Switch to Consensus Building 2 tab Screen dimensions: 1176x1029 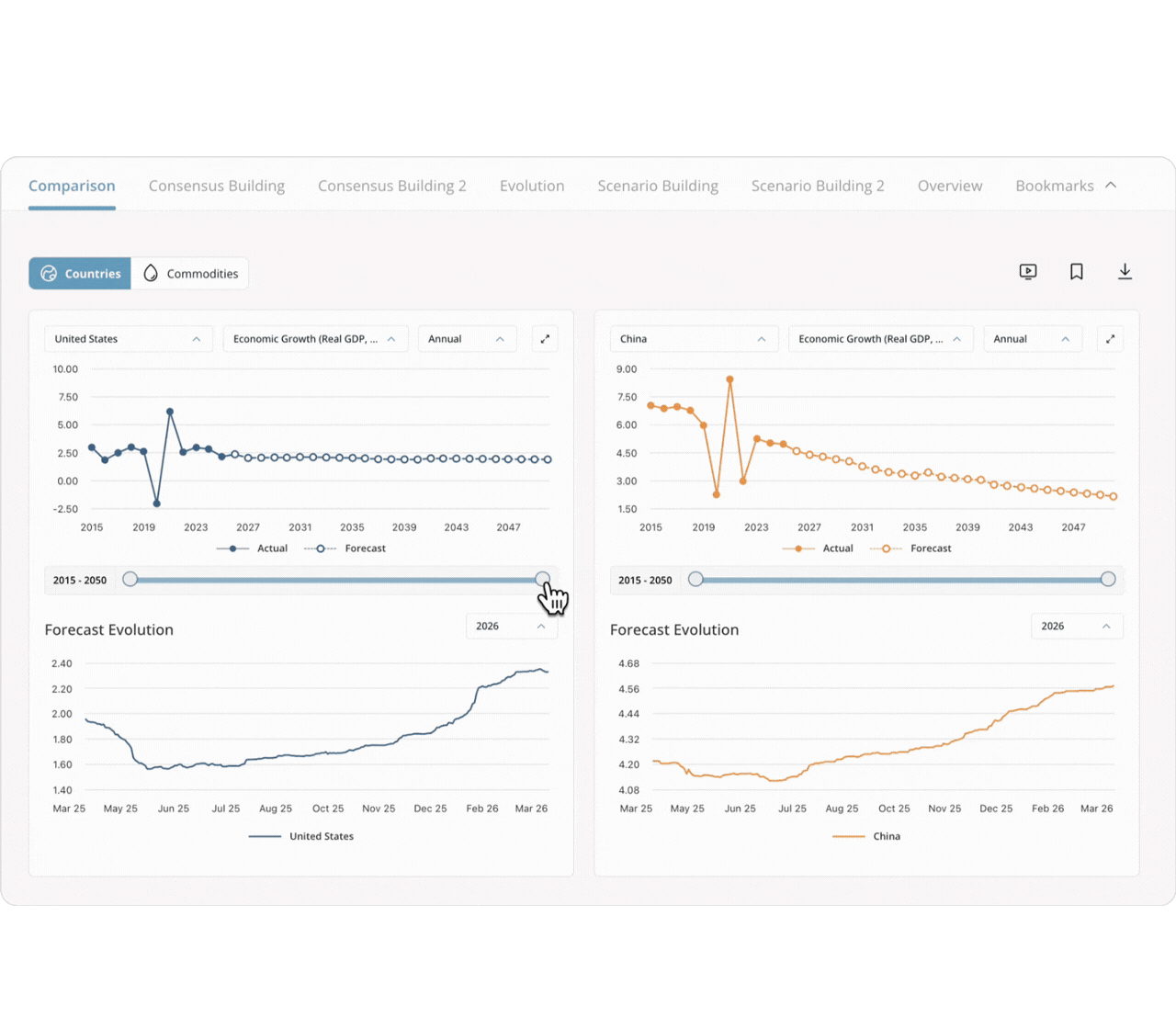click(x=392, y=186)
